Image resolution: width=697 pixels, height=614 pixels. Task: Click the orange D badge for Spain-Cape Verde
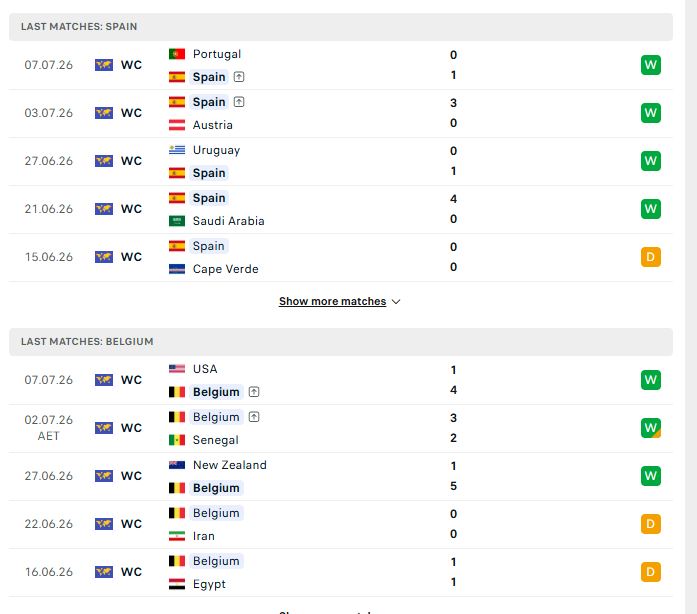click(x=650, y=257)
